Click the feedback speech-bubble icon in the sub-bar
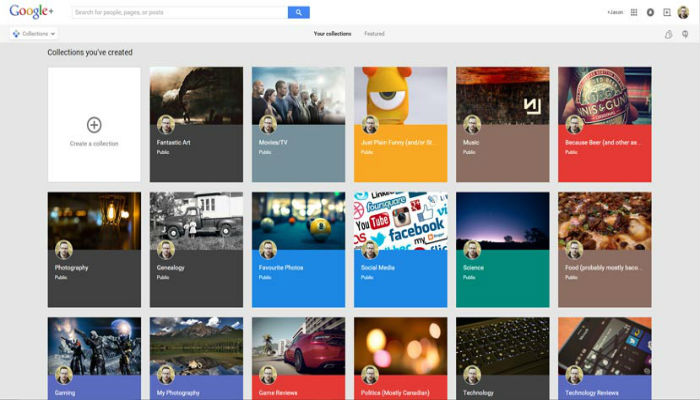The image size is (700, 400). 685,34
